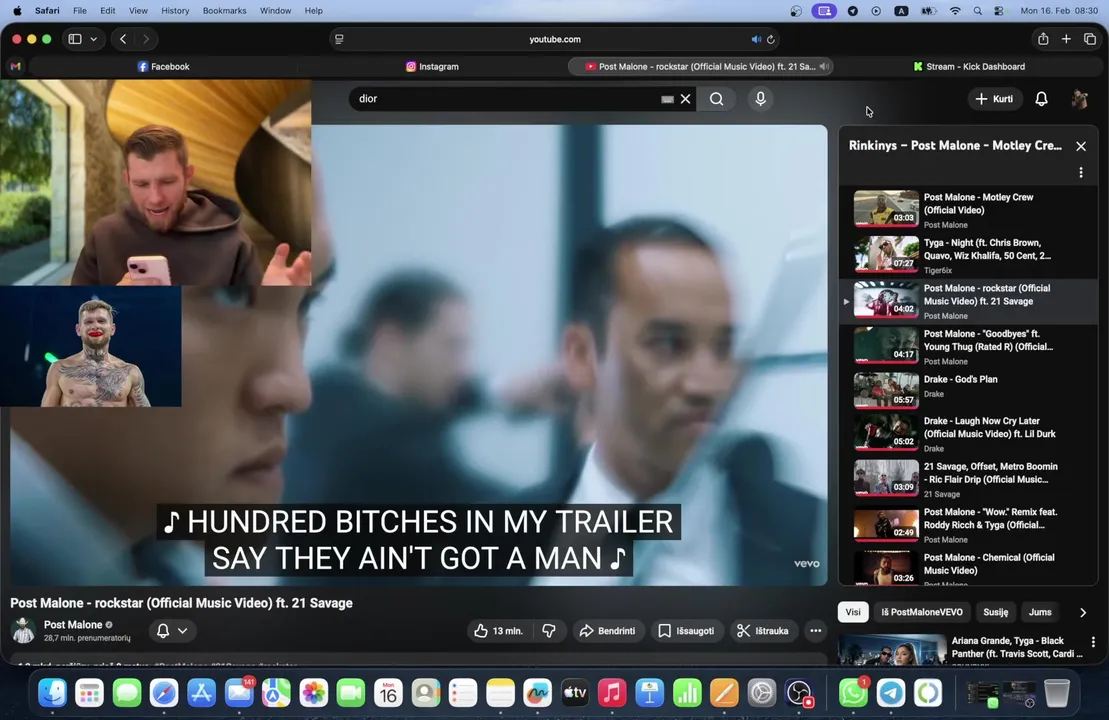Select the Susiję filter chip
Image resolution: width=1109 pixels, height=720 pixels.
tap(996, 612)
